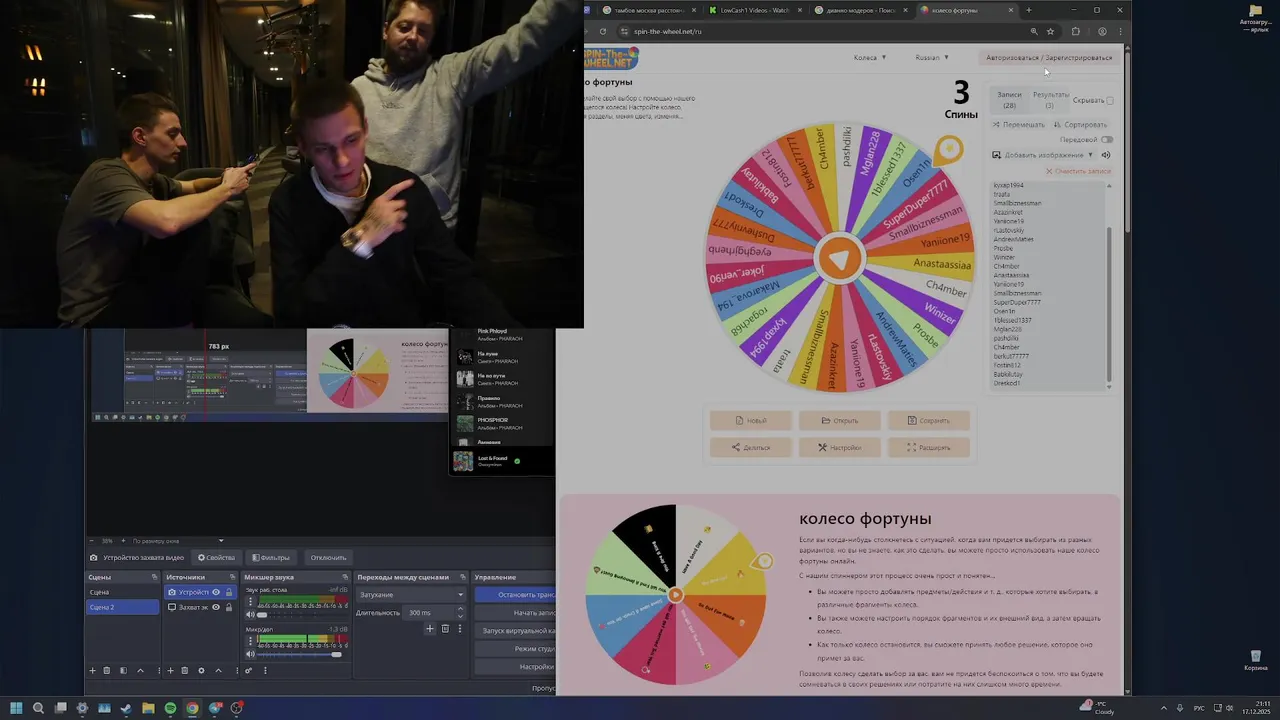The height and width of the screenshot is (720, 1280).
Task: Click the Новый button below wheel
Action: point(751,420)
